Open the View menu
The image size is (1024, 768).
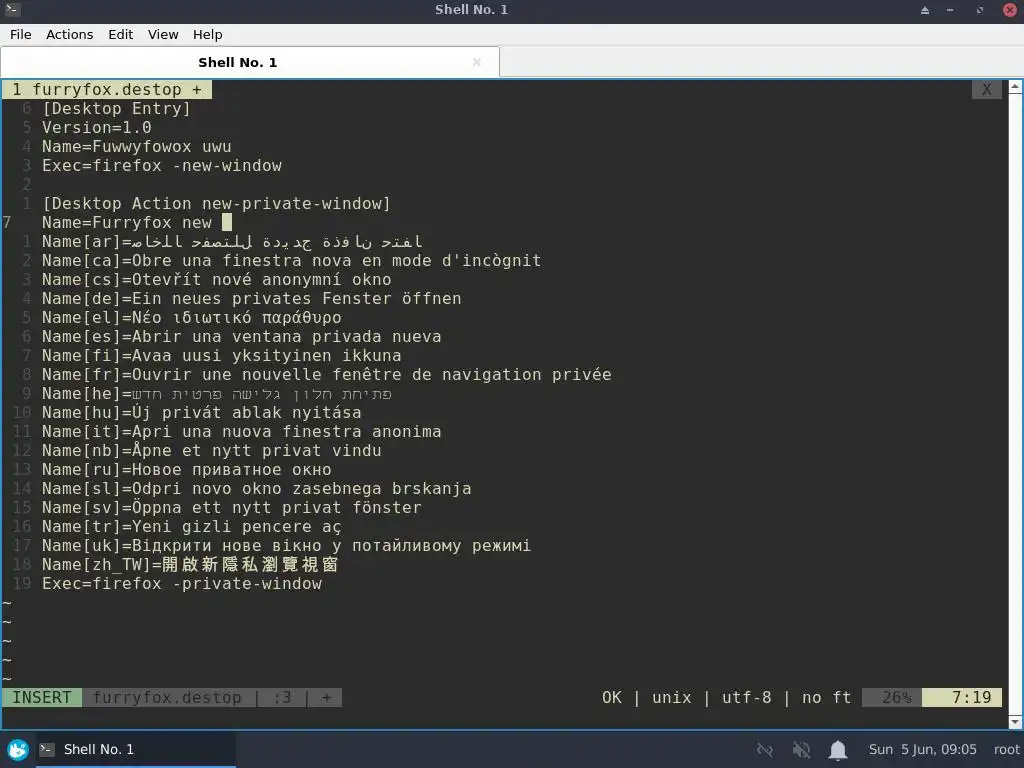163,35
